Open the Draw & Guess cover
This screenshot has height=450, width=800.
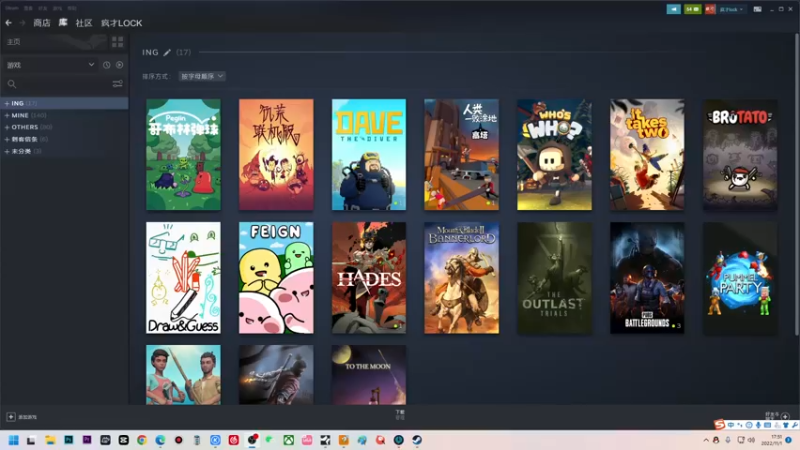(x=183, y=278)
